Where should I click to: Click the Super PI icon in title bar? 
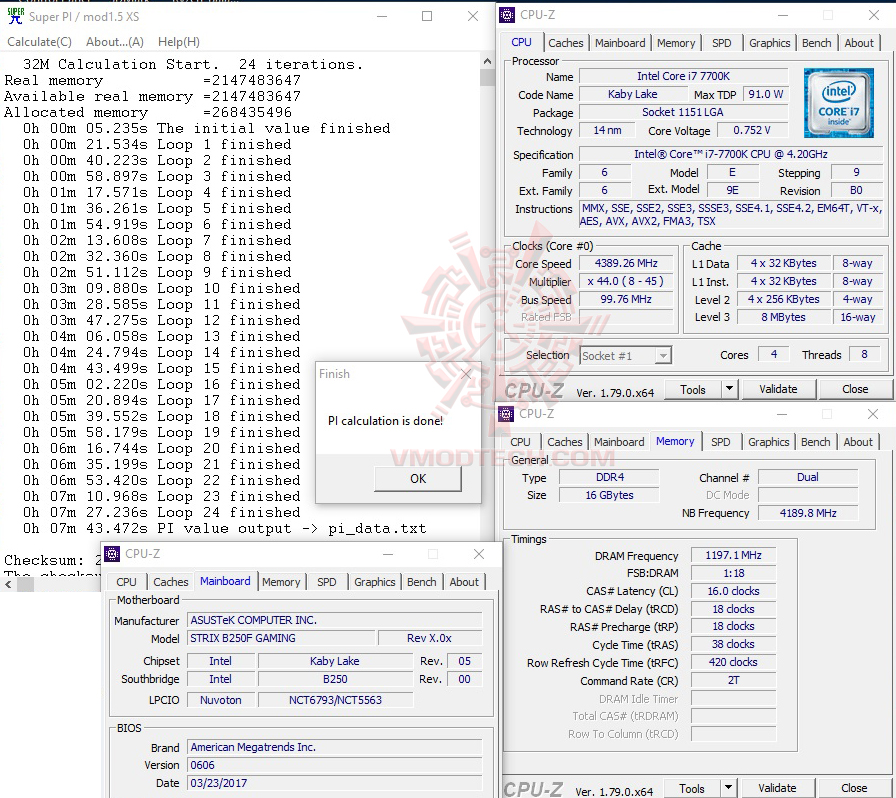click(x=14, y=15)
